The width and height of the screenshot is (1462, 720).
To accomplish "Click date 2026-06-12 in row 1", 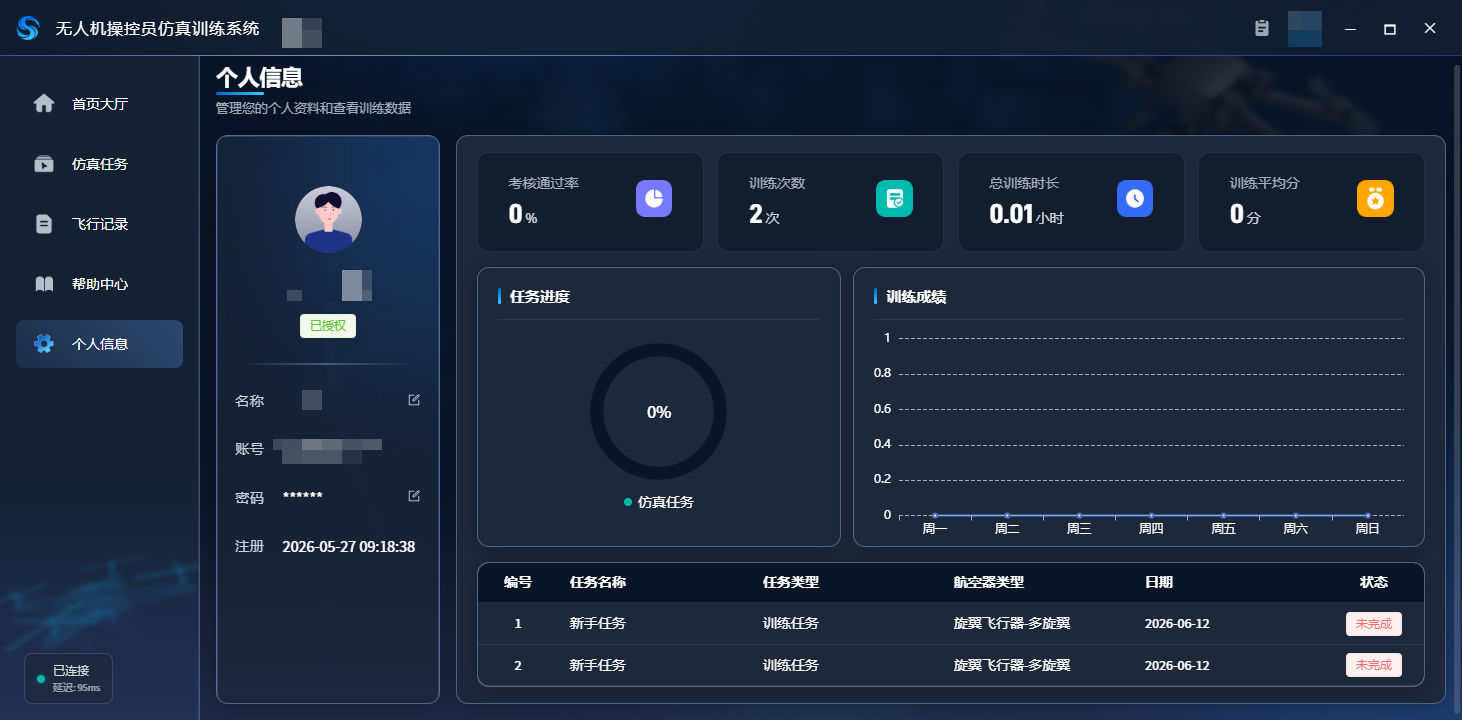I will (1177, 623).
